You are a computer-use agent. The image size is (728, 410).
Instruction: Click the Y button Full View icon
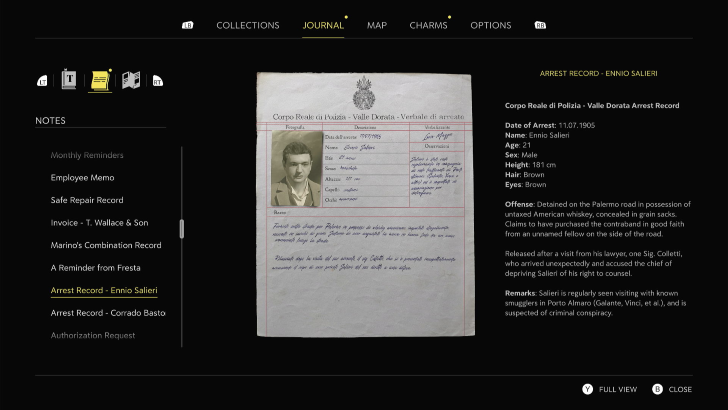pyautogui.click(x=587, y=389)
